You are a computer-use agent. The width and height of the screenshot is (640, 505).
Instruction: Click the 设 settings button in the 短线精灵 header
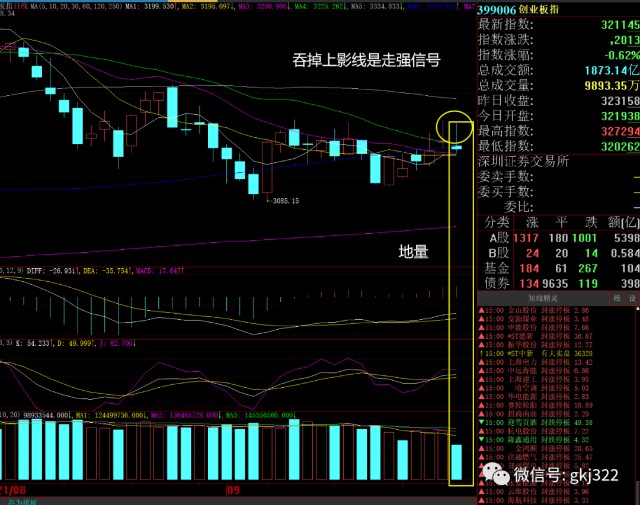click(632, 298)
